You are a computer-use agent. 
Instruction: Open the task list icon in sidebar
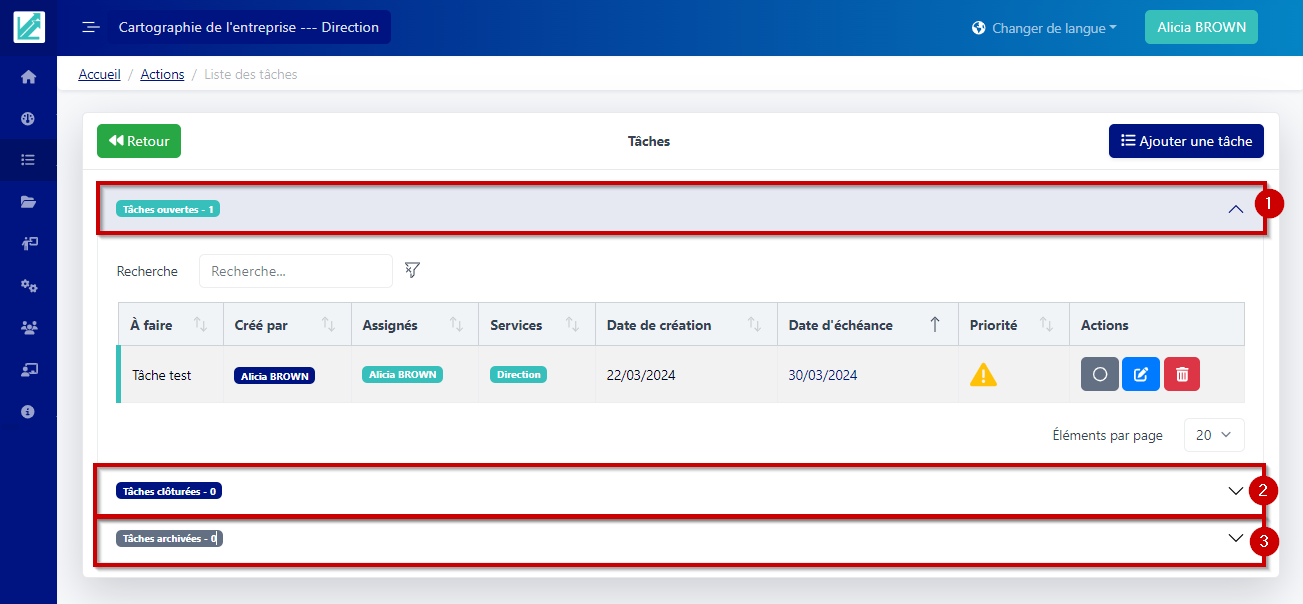coord(28,160)
